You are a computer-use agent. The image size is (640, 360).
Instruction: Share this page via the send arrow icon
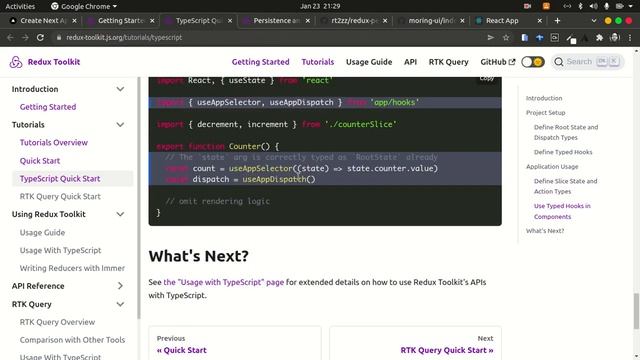click(x=491, y=38)
